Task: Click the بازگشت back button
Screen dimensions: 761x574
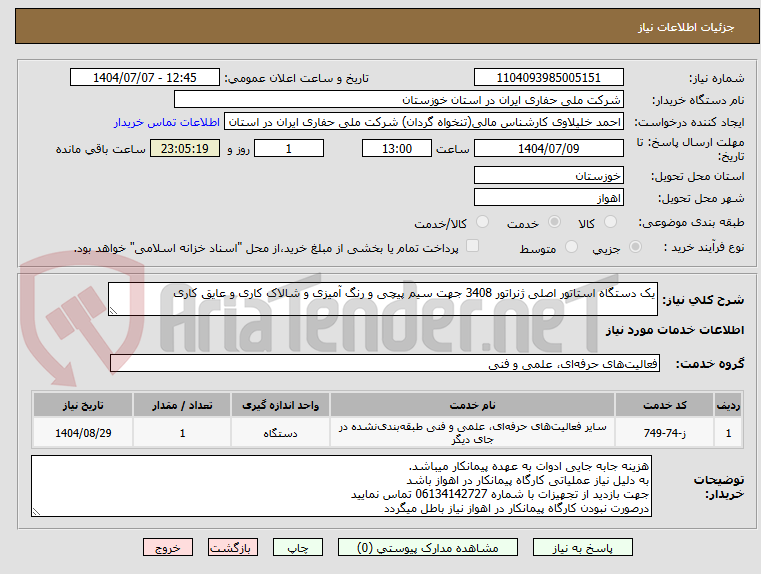Action: (x=232, y=548)
